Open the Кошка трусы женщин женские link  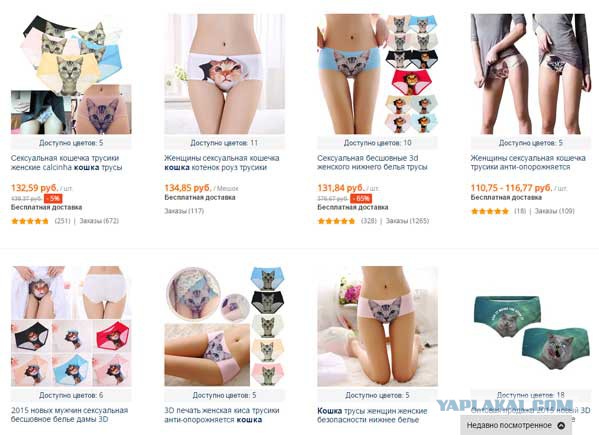pyautogui.click(x=372, y=416)
